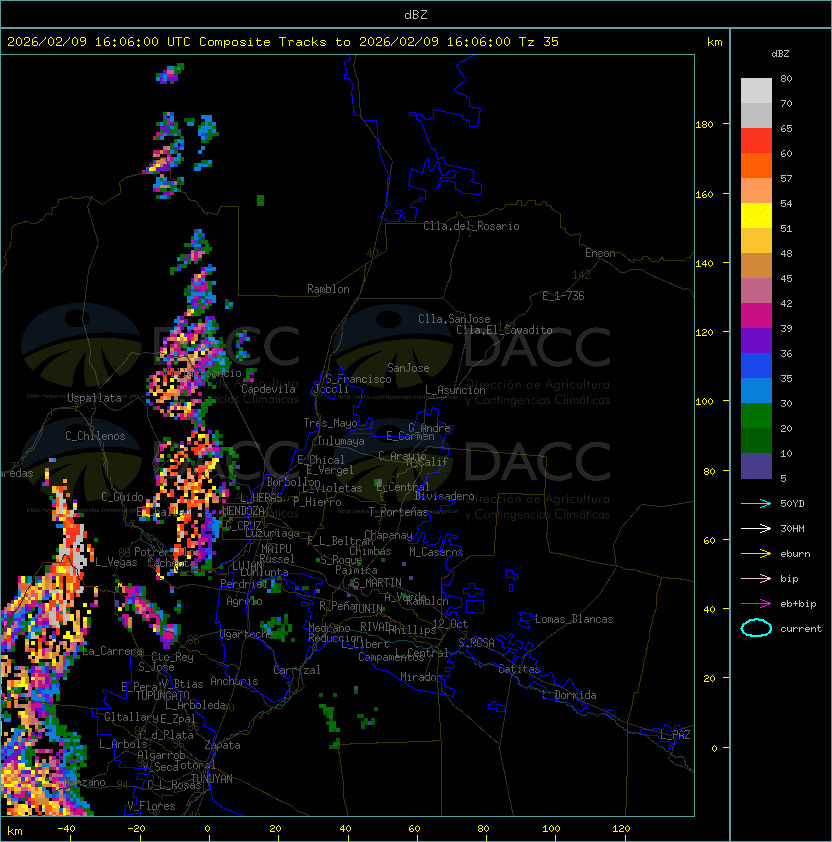832x842 pixels.
Task: Click the 120 km horizontal axis tick
Action: 621,829
